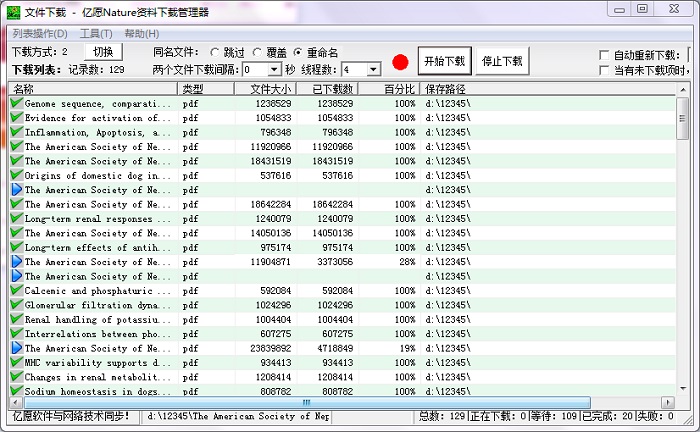Click the 28% percentage cell
Viewport: 700px width, 432px height.
coord(407,262)
